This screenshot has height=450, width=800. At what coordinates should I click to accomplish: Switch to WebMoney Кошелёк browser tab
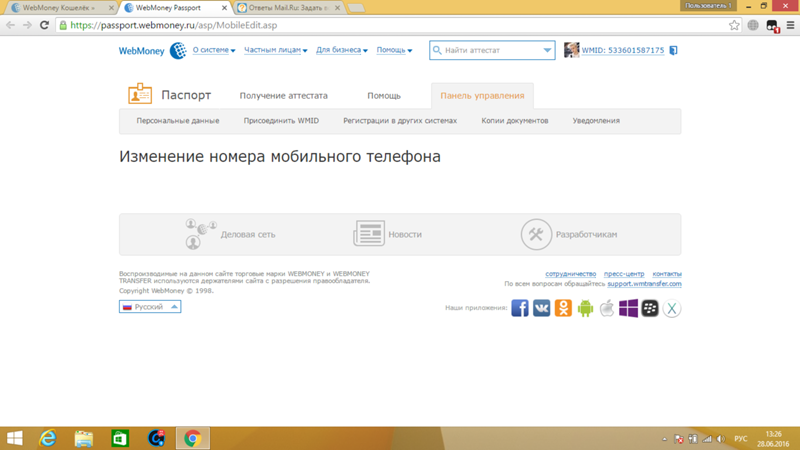60,8
